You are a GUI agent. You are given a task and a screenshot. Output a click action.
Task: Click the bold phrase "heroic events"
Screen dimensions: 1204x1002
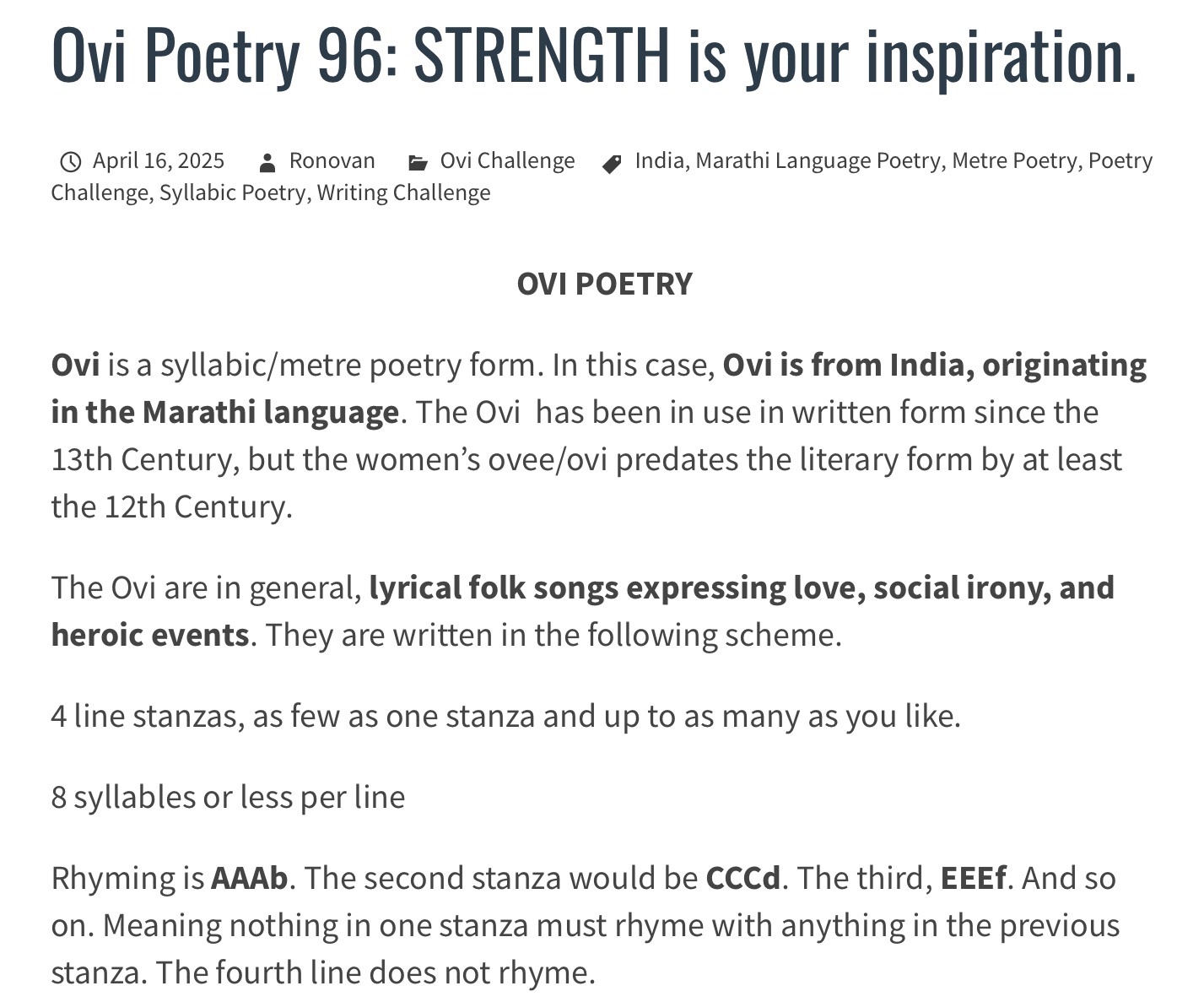[150, 635]
